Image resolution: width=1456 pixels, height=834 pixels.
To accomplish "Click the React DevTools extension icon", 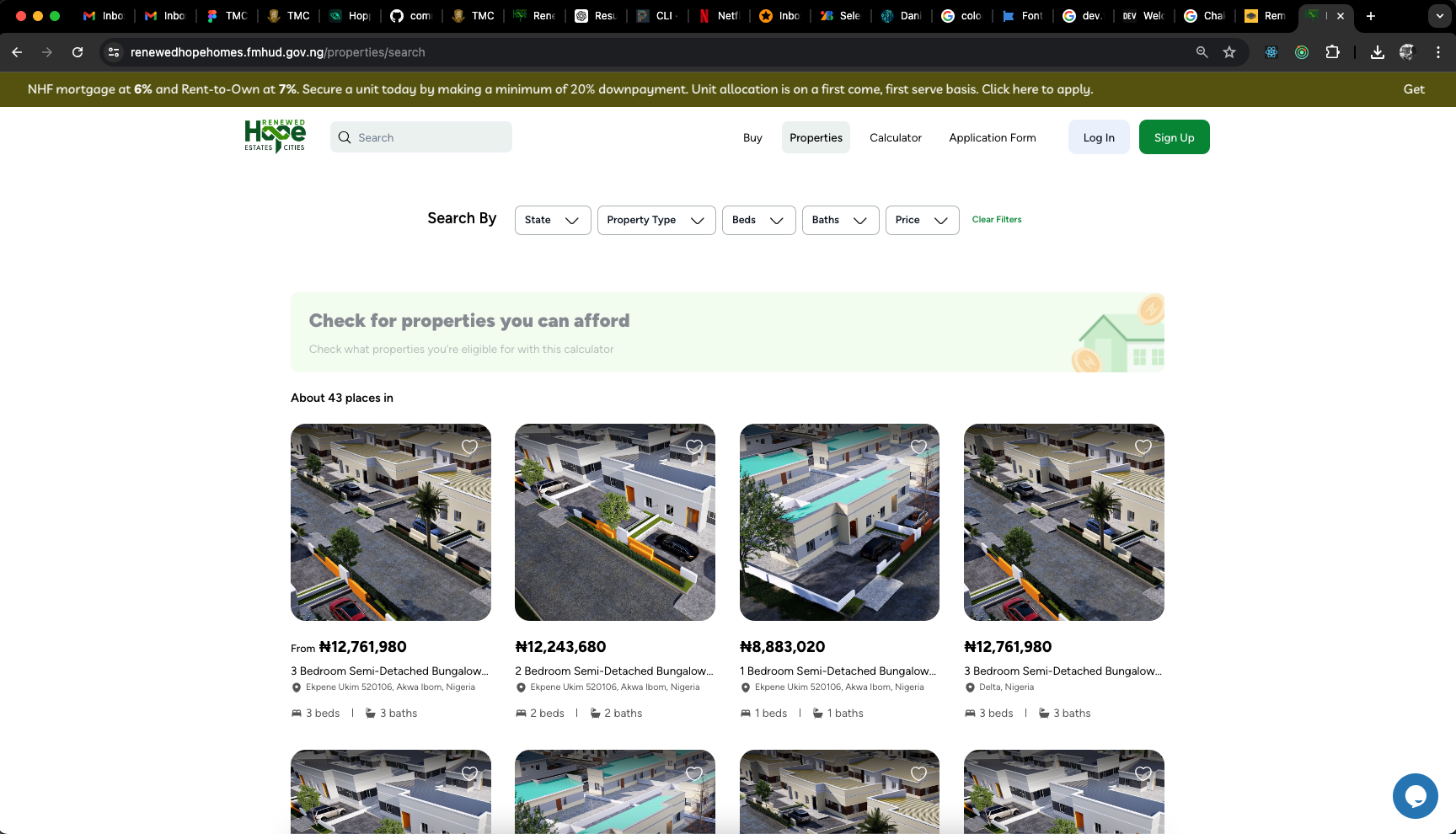I will point(1271,52).
